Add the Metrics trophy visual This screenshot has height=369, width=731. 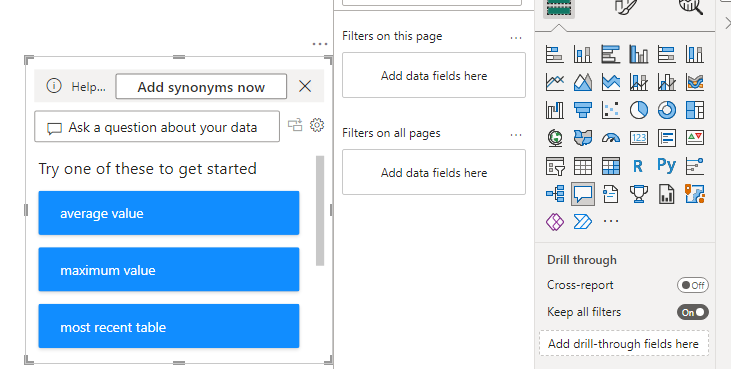click(x=639, y=194)
